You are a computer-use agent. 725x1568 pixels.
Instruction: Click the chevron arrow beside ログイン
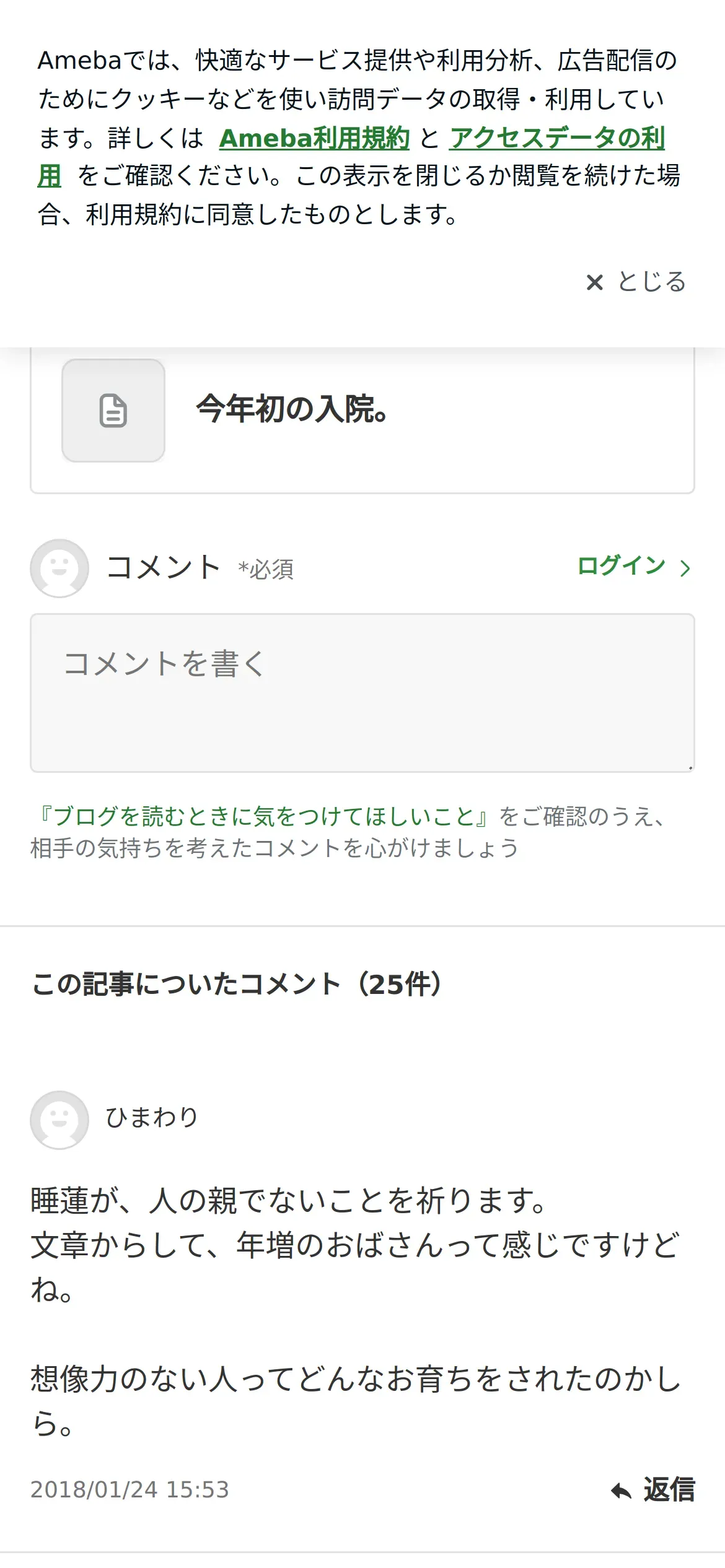(685, 568)
